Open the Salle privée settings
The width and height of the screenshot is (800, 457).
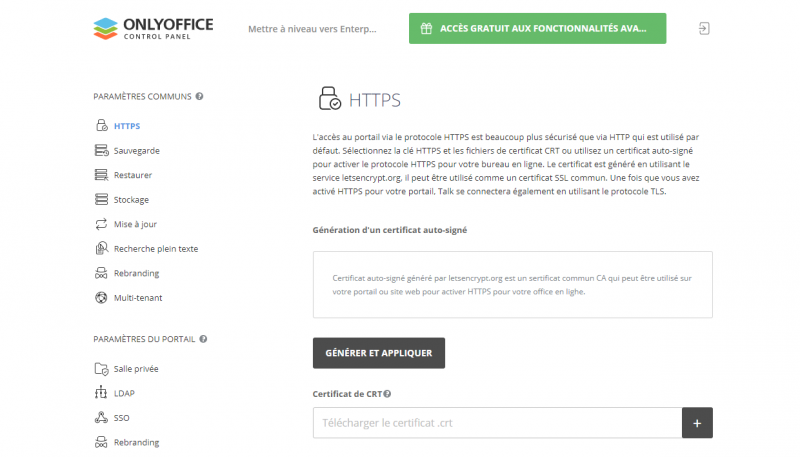point(136,369)
